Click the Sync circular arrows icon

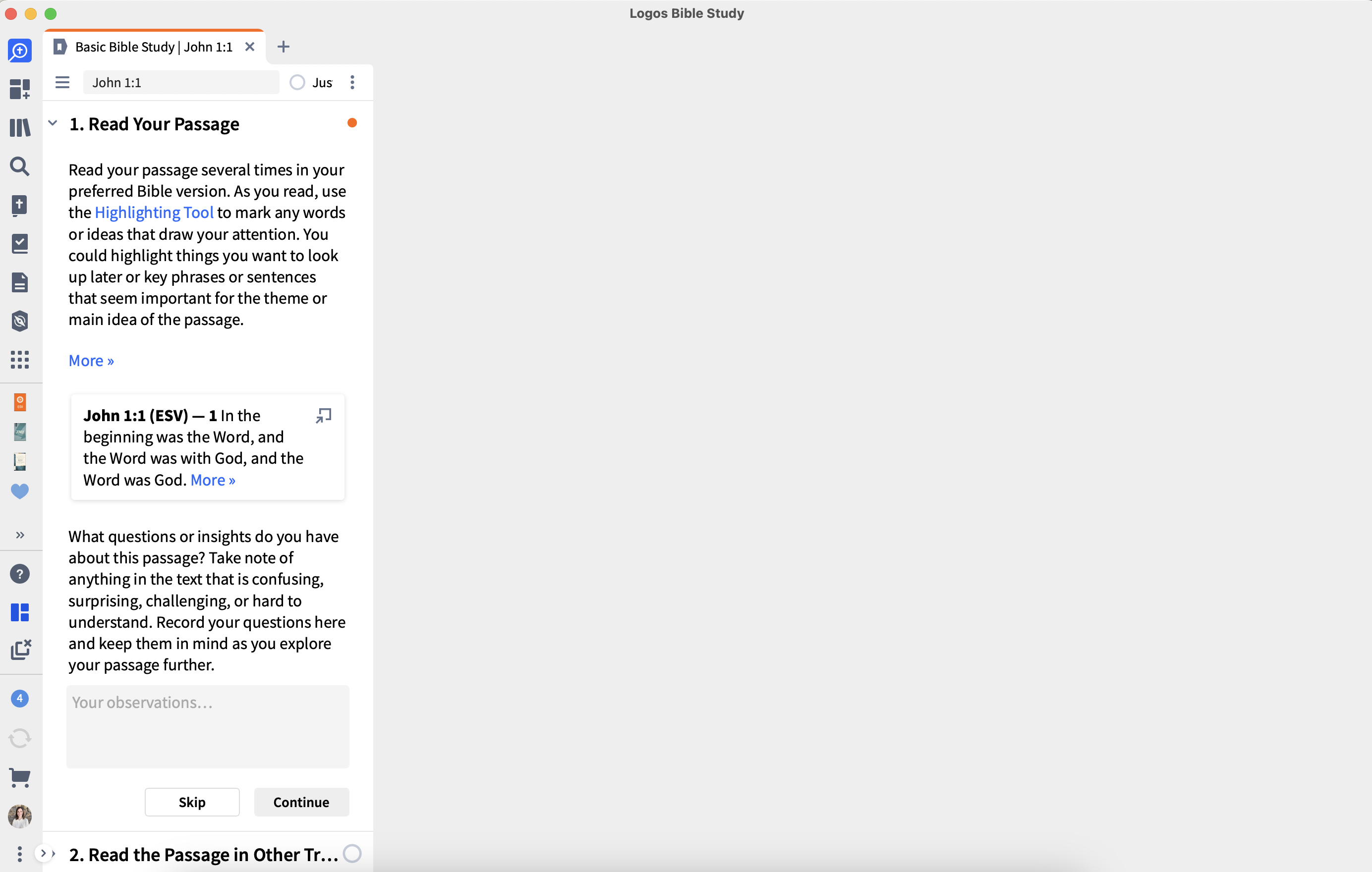(x=20, y=739)
